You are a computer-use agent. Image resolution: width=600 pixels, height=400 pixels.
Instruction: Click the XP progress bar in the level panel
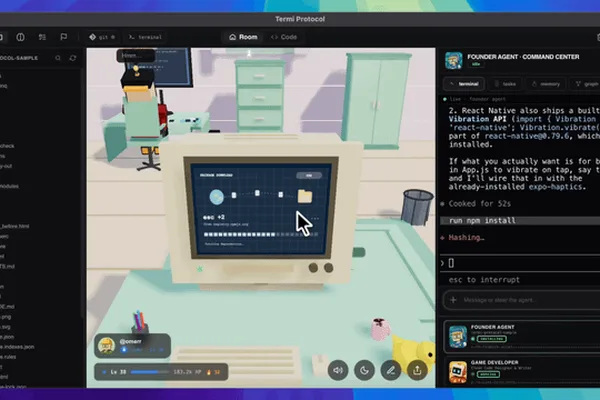point(150,372)
